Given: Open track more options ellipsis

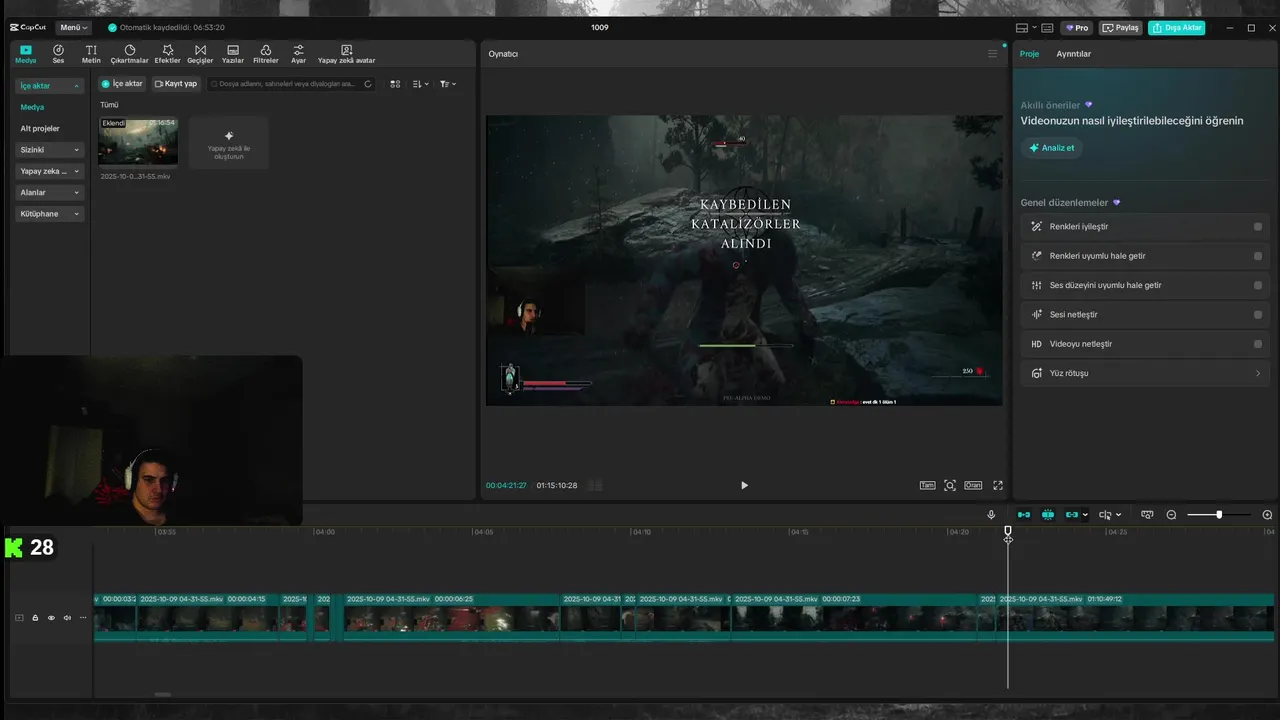Looking at the screenshot, I should 83,618.
